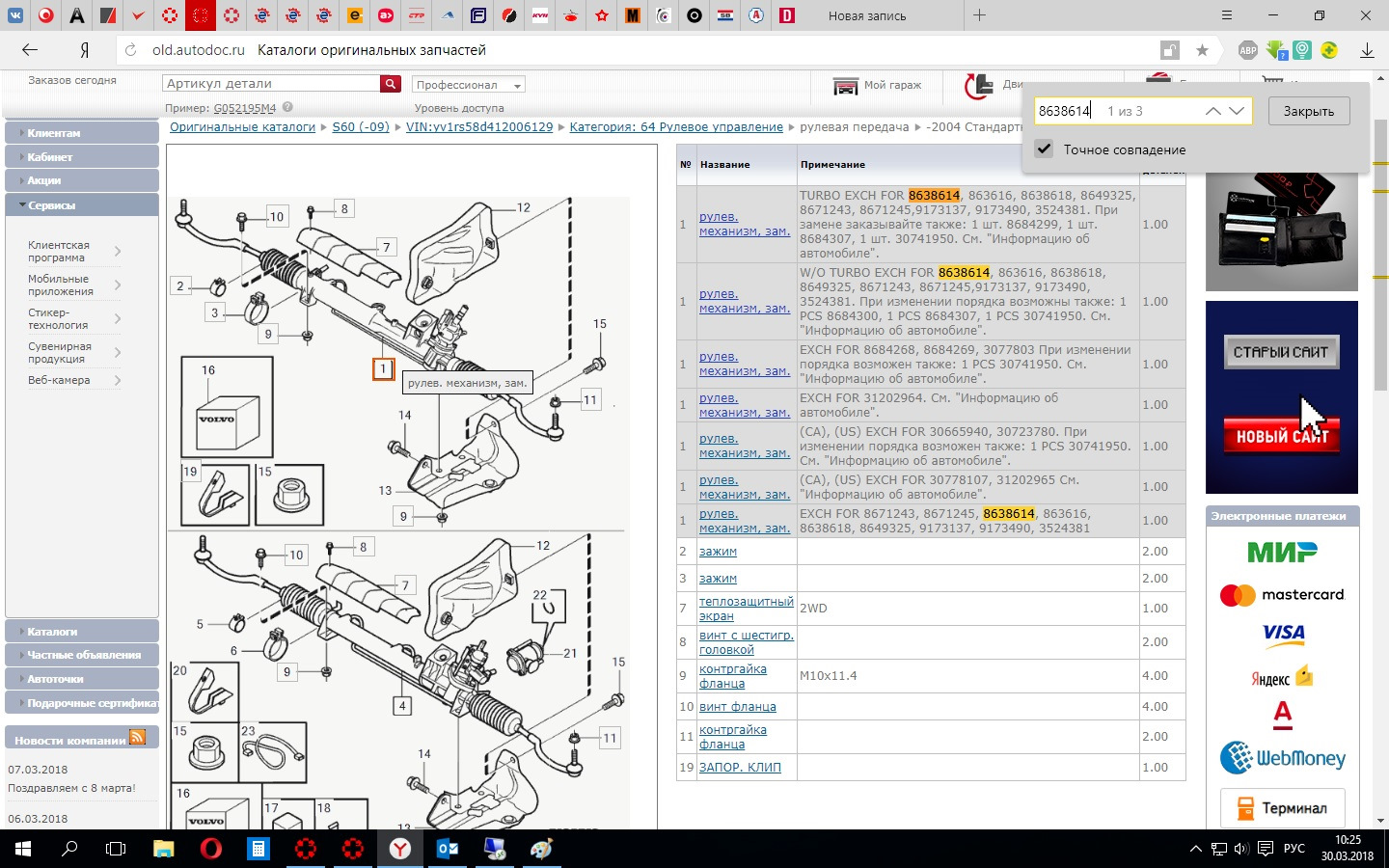Open 'ЗАПОР. КЛИП' part link

coord(740,768)
